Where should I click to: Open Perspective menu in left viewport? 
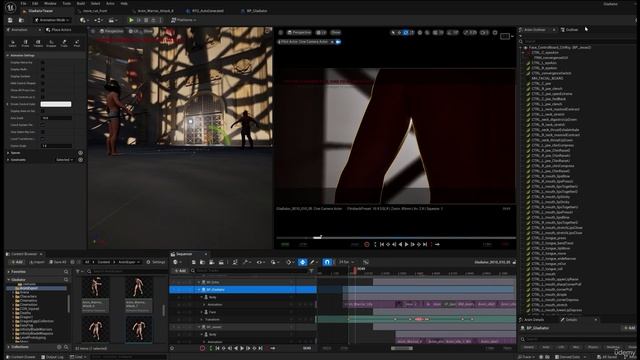[111, 31]
